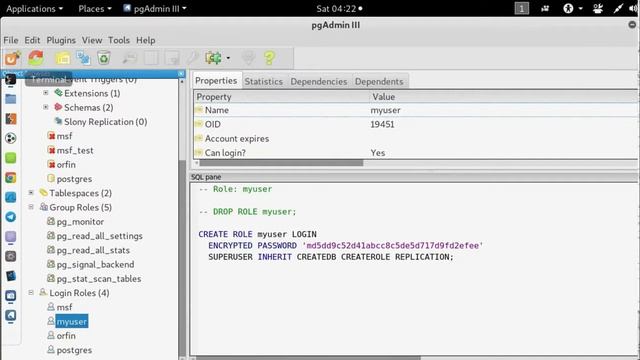Click the Property column header
The height and width of the screenshot is (360, 640).
(x=281, y=97)
